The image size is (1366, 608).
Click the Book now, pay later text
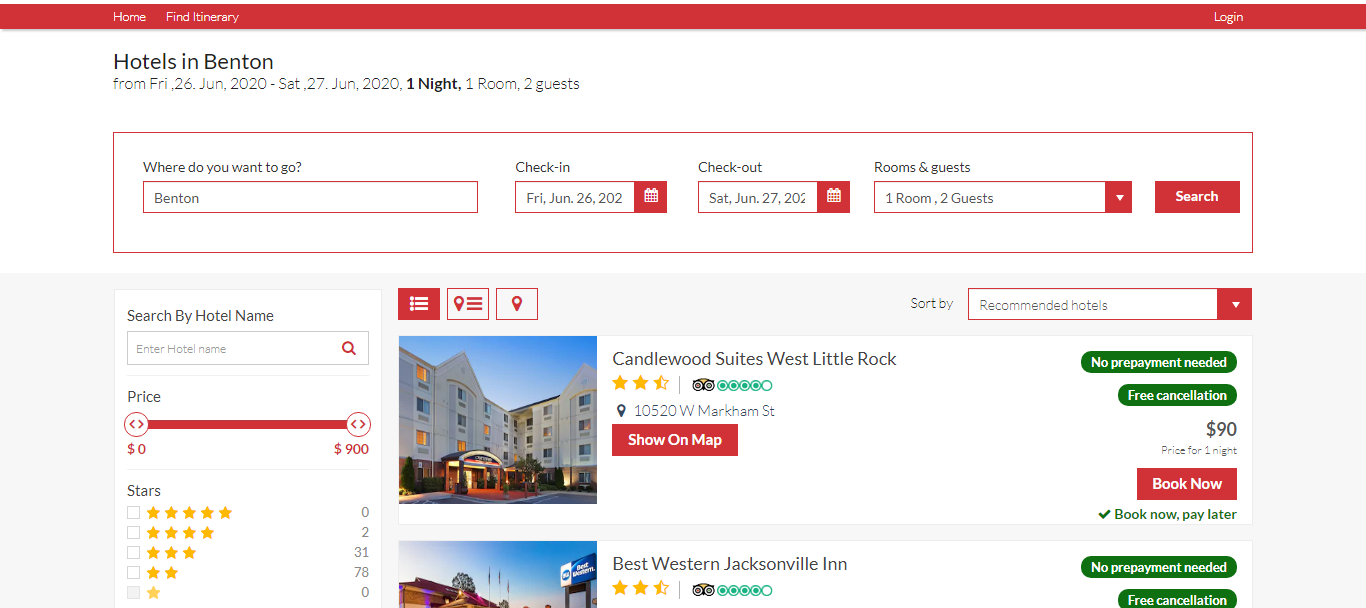click(x=1175, y=514)
